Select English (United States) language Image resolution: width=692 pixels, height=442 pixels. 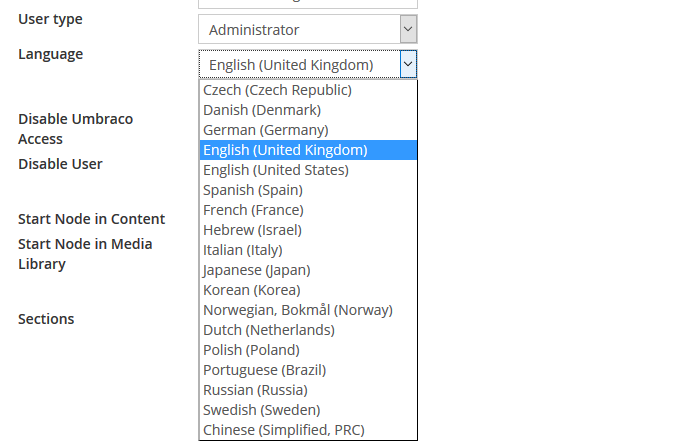(x=275, y=170)
